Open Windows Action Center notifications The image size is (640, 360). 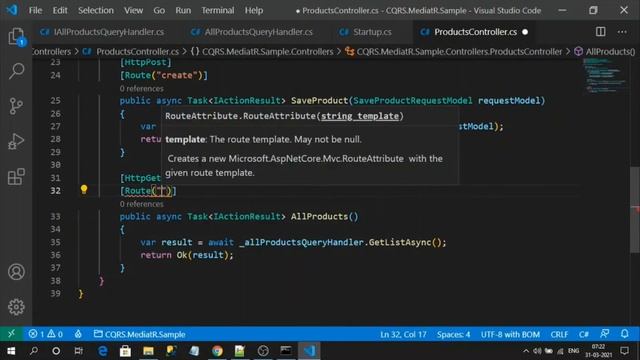[x=624, y=351]
